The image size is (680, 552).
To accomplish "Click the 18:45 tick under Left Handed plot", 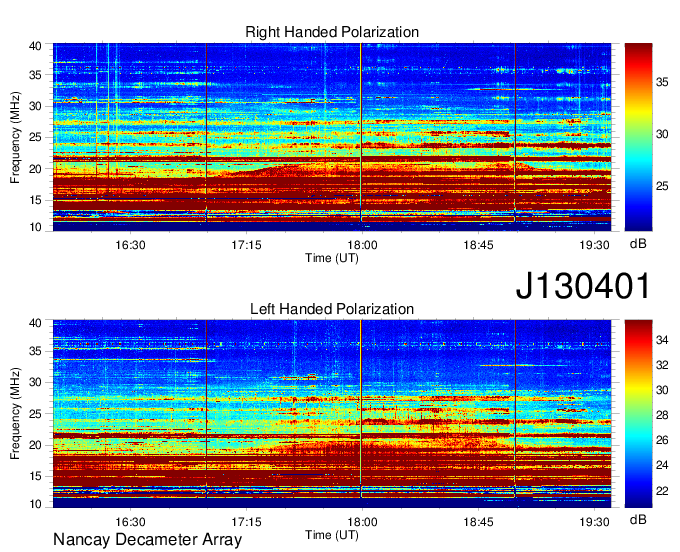I will click(478, 522).
